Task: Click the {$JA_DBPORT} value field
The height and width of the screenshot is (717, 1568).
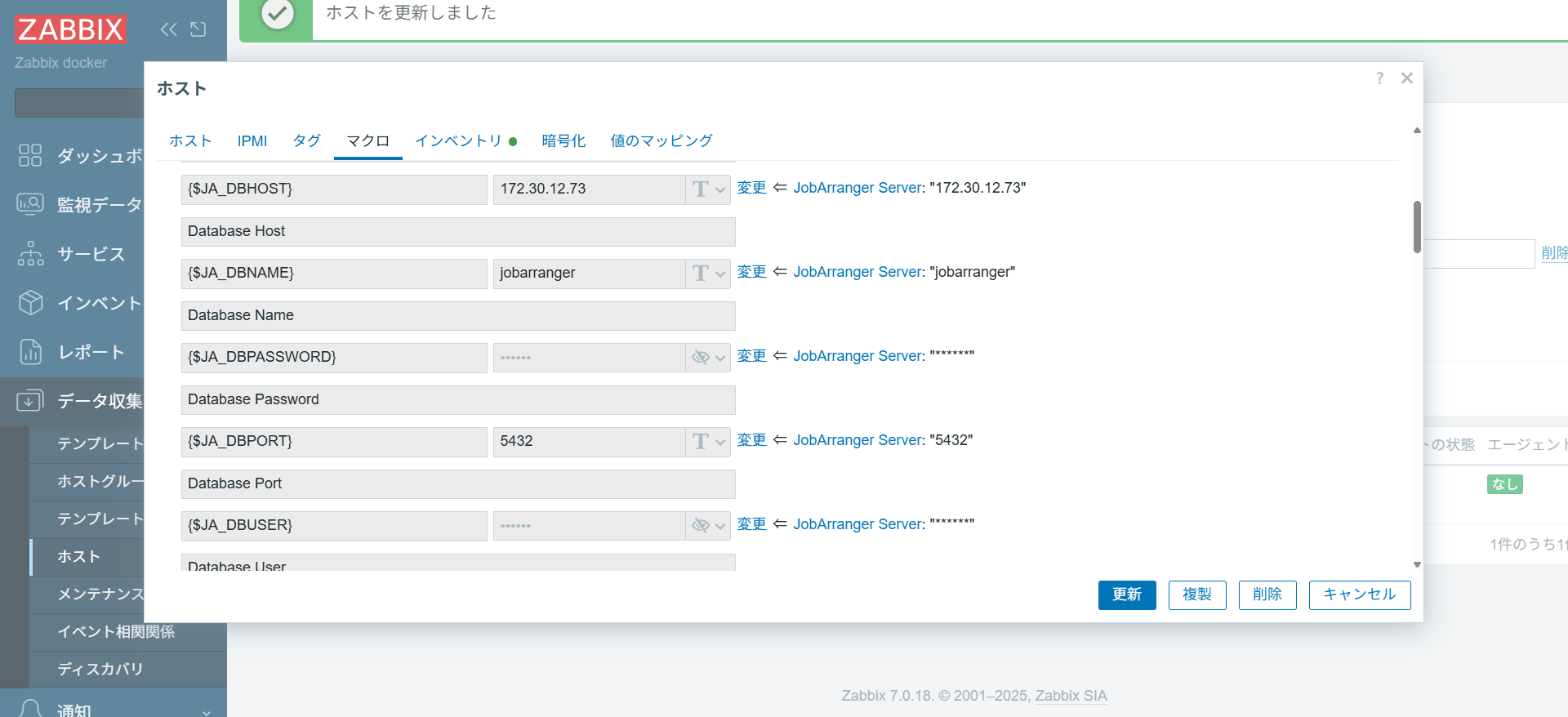Action: 589,442
